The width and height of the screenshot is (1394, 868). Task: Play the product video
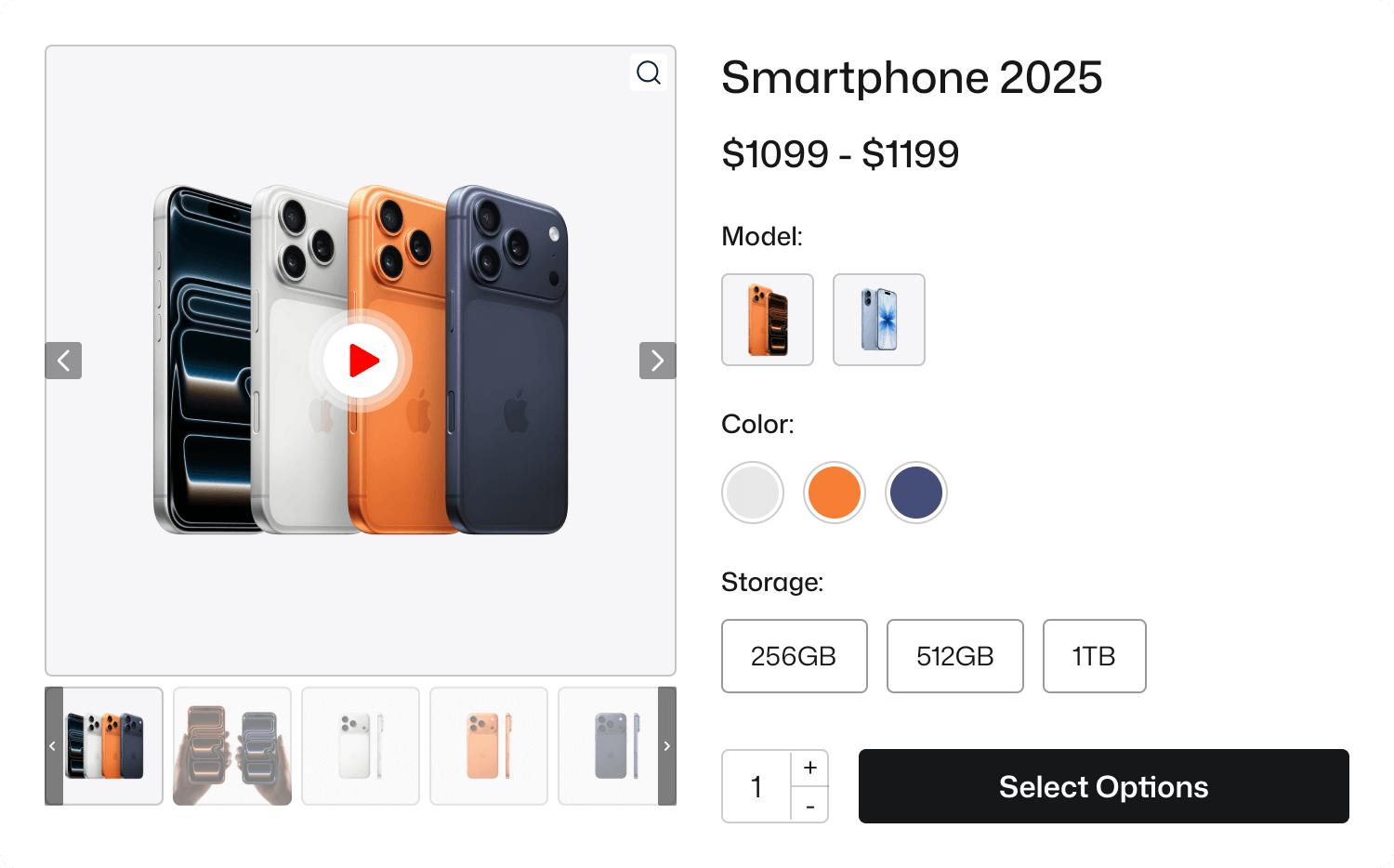coord(360,362)
